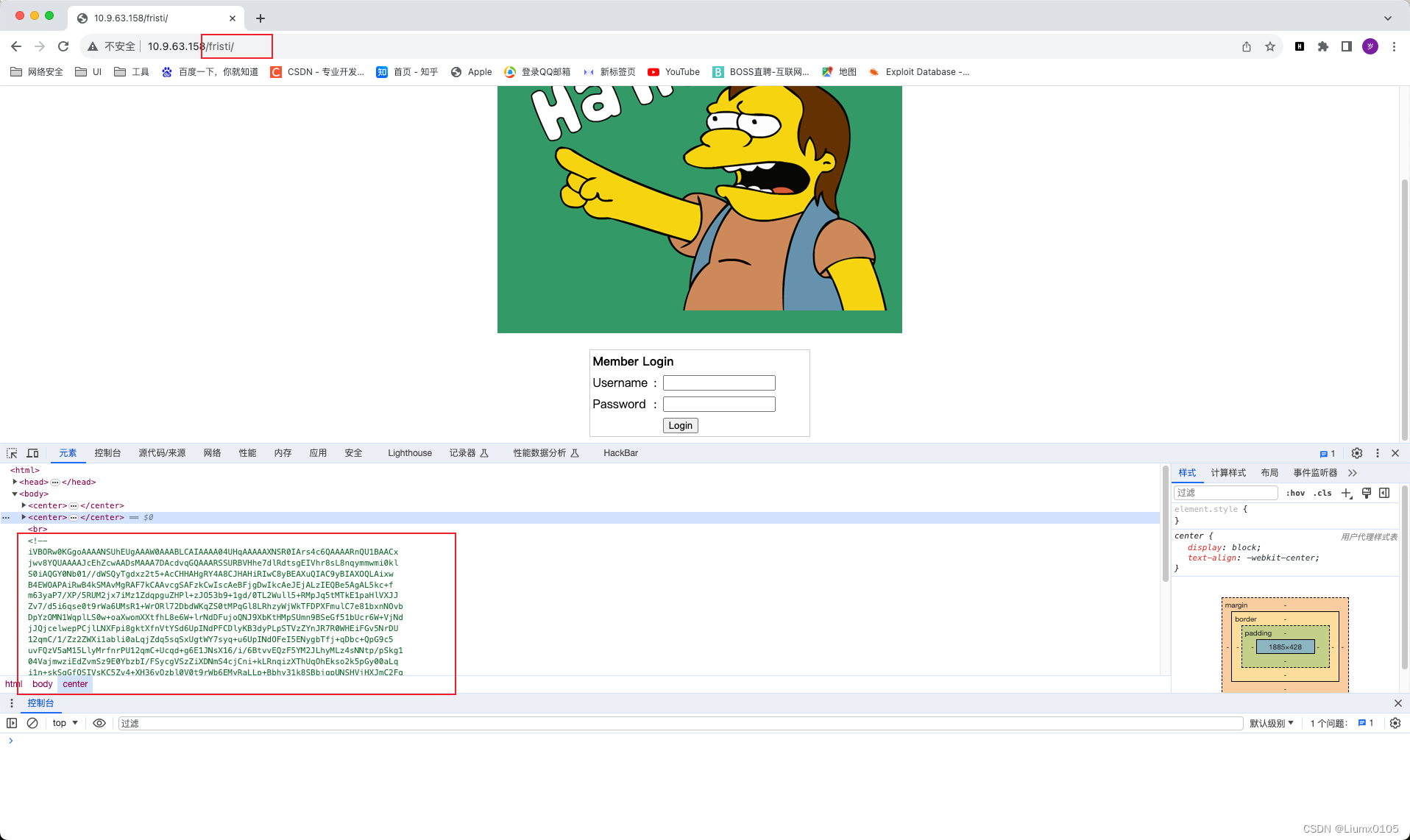Show console sidebar icon
Image resolution: width=1410 pixels, height=840 pixels.
point(12,723)
